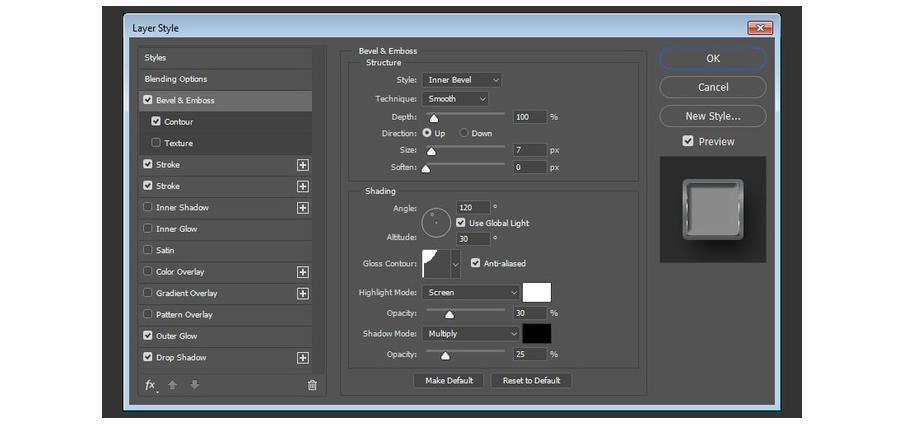Image resolution: width=900 pixels, height=427 pixels.
Task: Click the white Highlight Mode color swatch
Action: pyautogui.click(x=537, y=293)
